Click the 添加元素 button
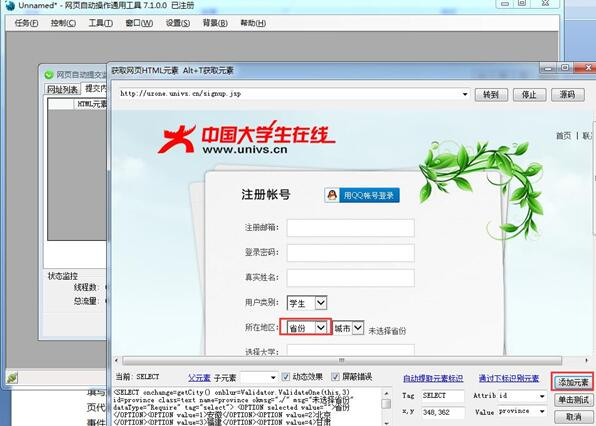 573,382
